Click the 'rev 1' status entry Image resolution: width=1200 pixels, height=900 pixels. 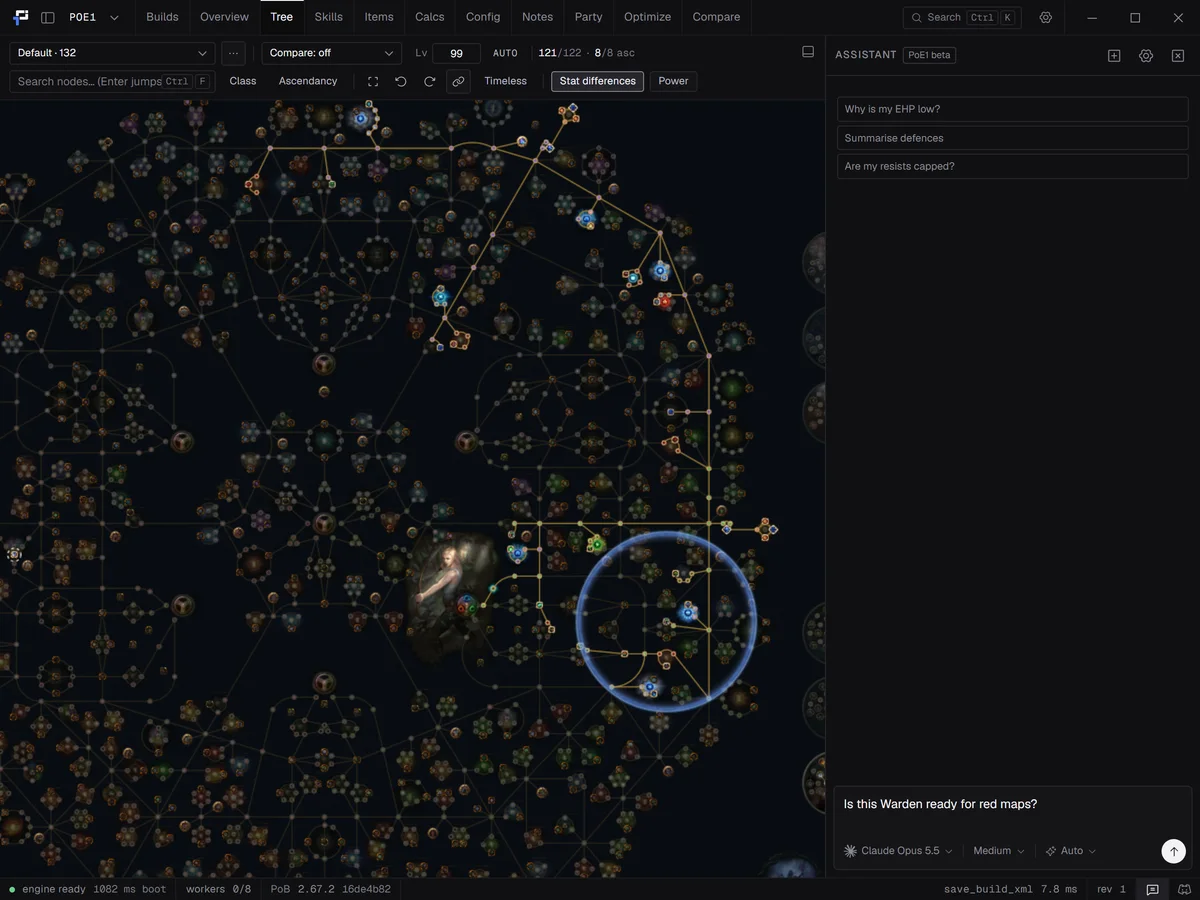click(x=1111, y=889)
